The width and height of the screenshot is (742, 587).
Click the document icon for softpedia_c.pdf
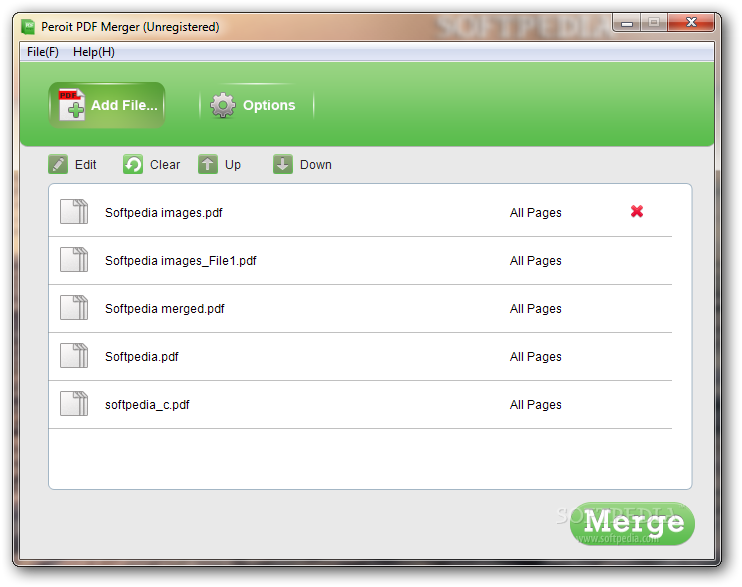pos(74,403)
